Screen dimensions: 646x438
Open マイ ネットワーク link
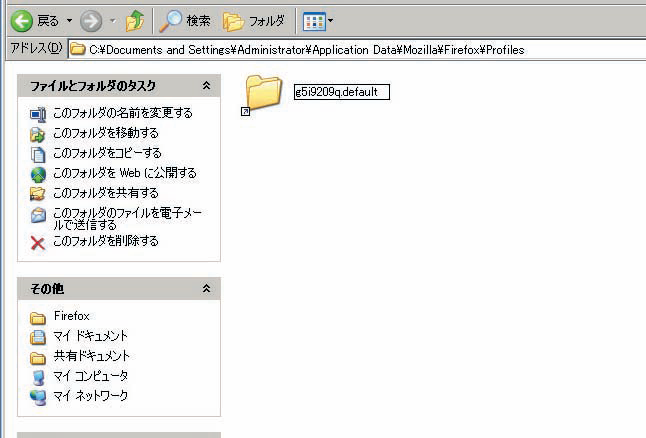click(x=91, y=396)
